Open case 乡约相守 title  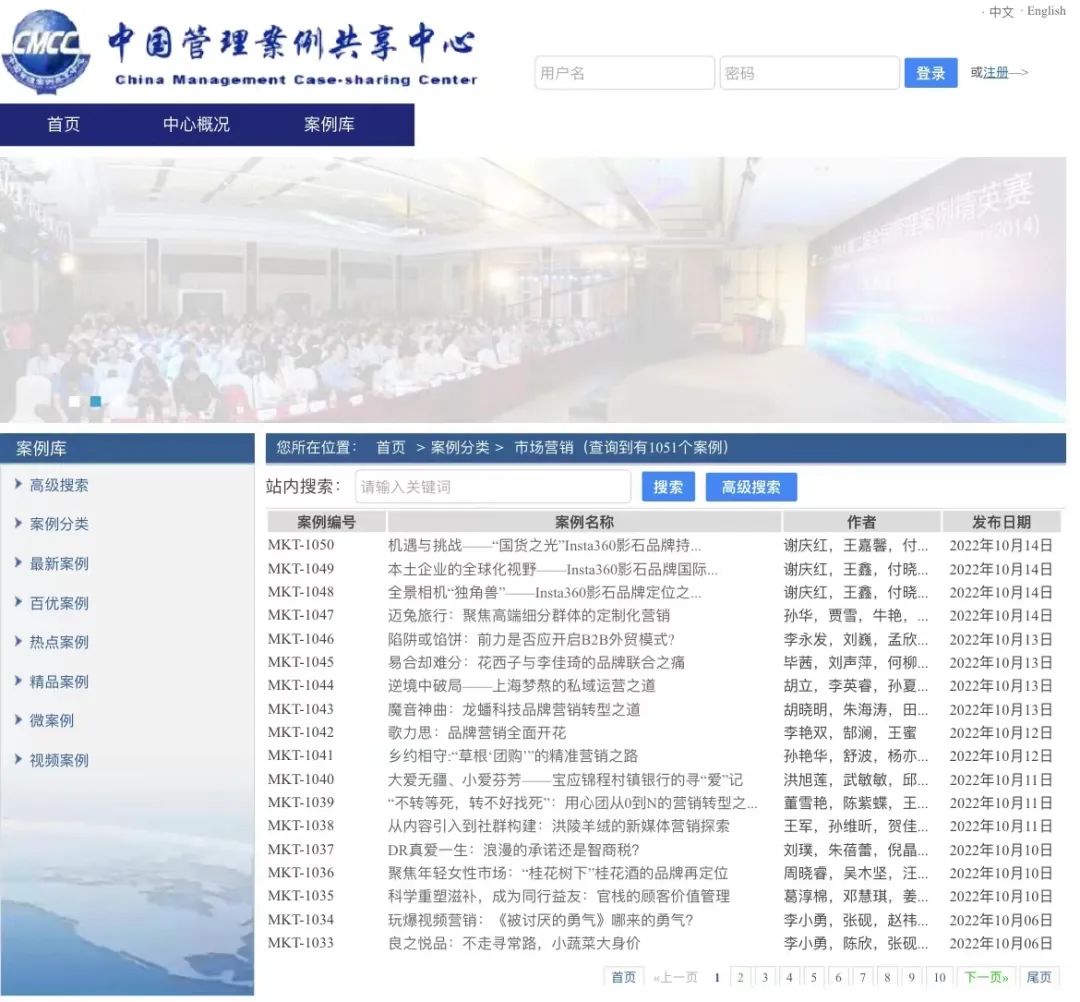[x=512, y=756]
